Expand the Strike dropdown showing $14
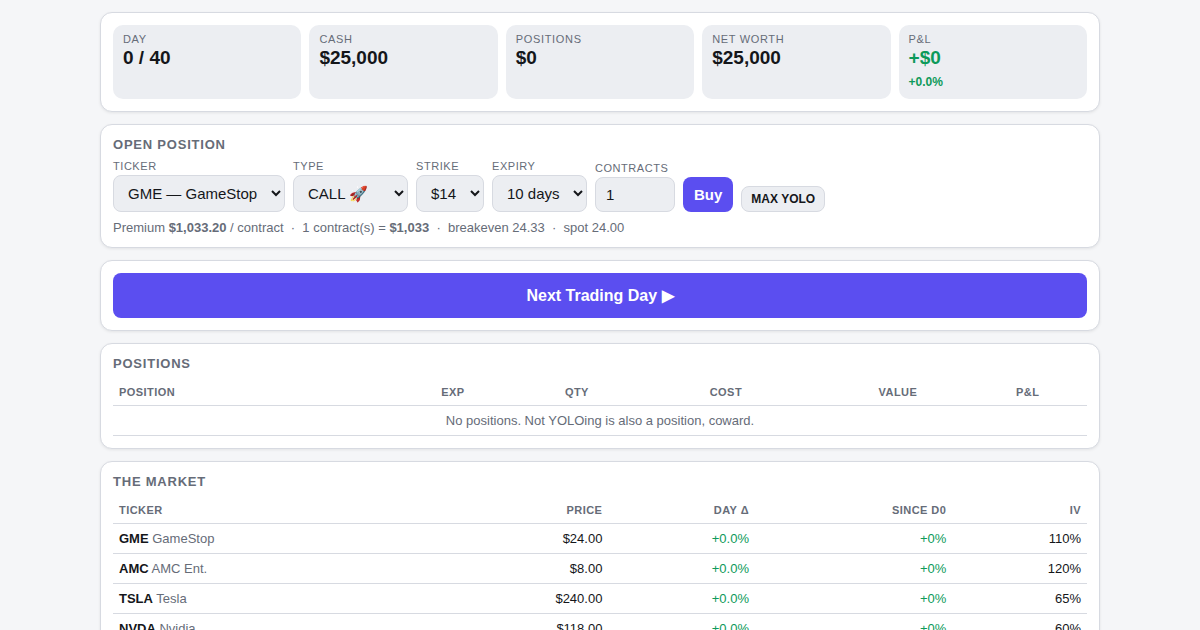1200x630 pixels. [450, 194]
